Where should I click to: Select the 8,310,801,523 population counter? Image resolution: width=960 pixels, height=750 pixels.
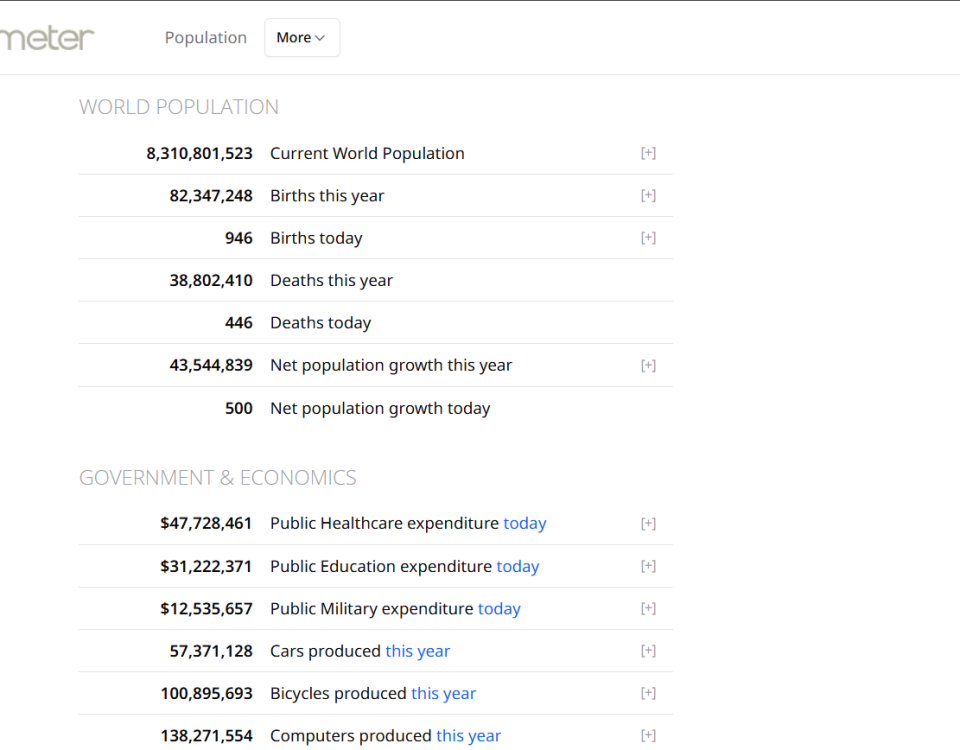[199, 153]
